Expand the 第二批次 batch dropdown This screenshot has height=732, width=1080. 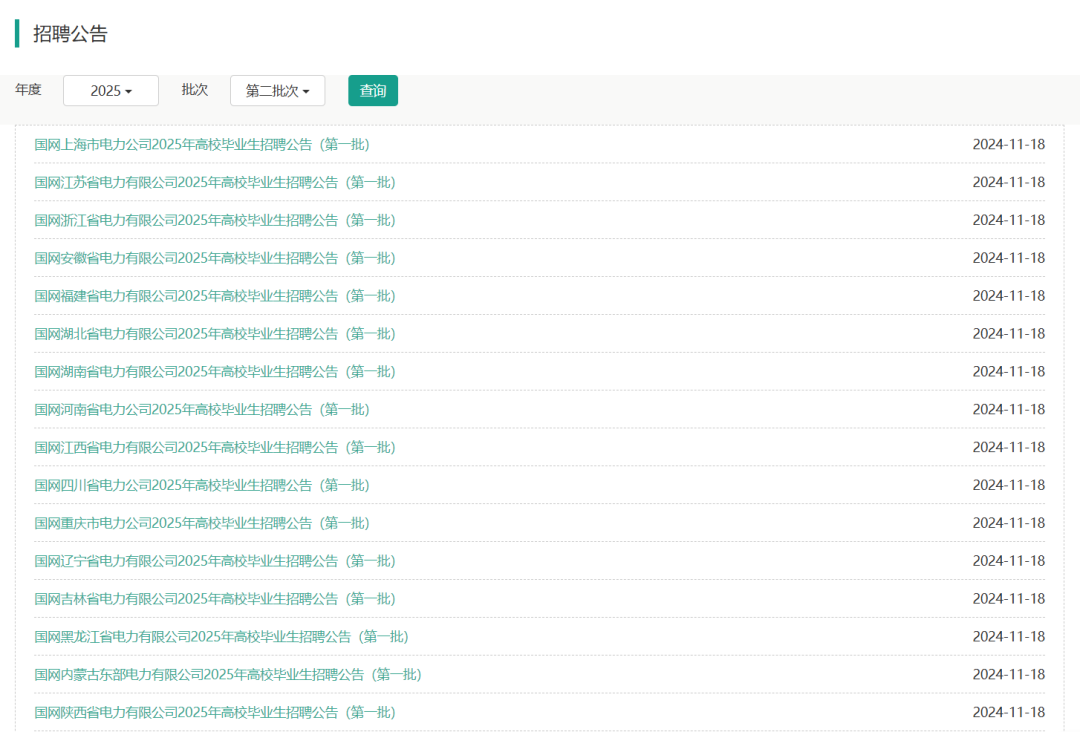(x=277, y=90)
